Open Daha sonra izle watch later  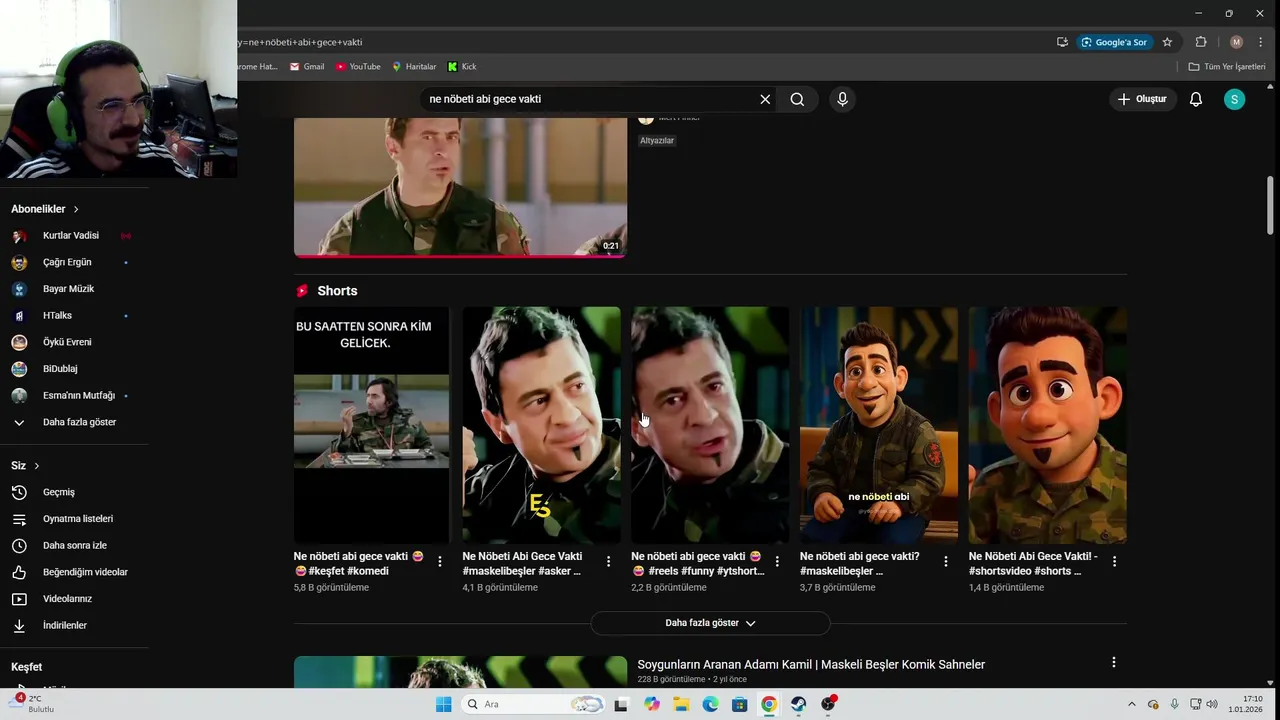pos(74,545)
